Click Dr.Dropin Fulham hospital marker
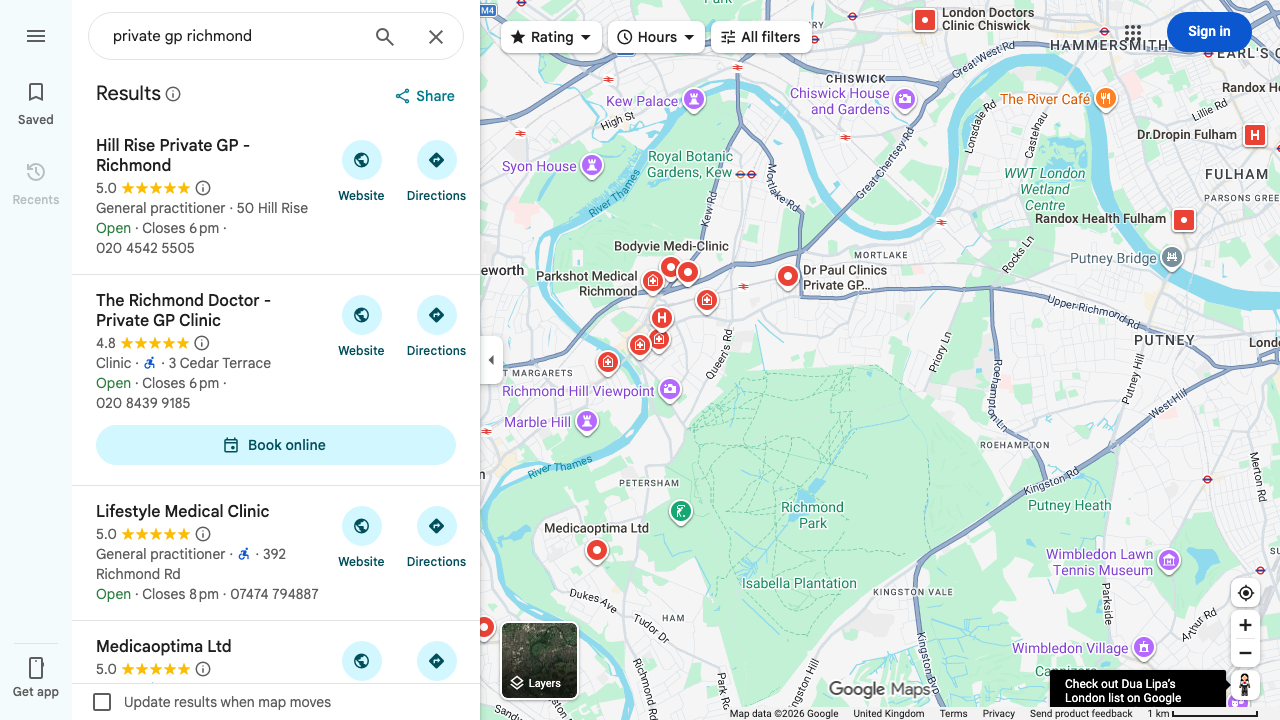 1255,135
